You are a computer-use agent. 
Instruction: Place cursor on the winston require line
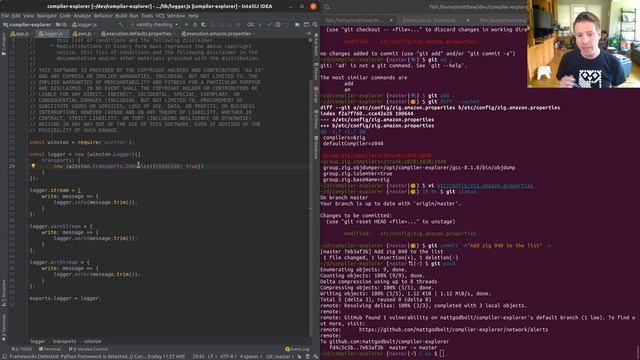pyautogui.click(x=82, y=142)
